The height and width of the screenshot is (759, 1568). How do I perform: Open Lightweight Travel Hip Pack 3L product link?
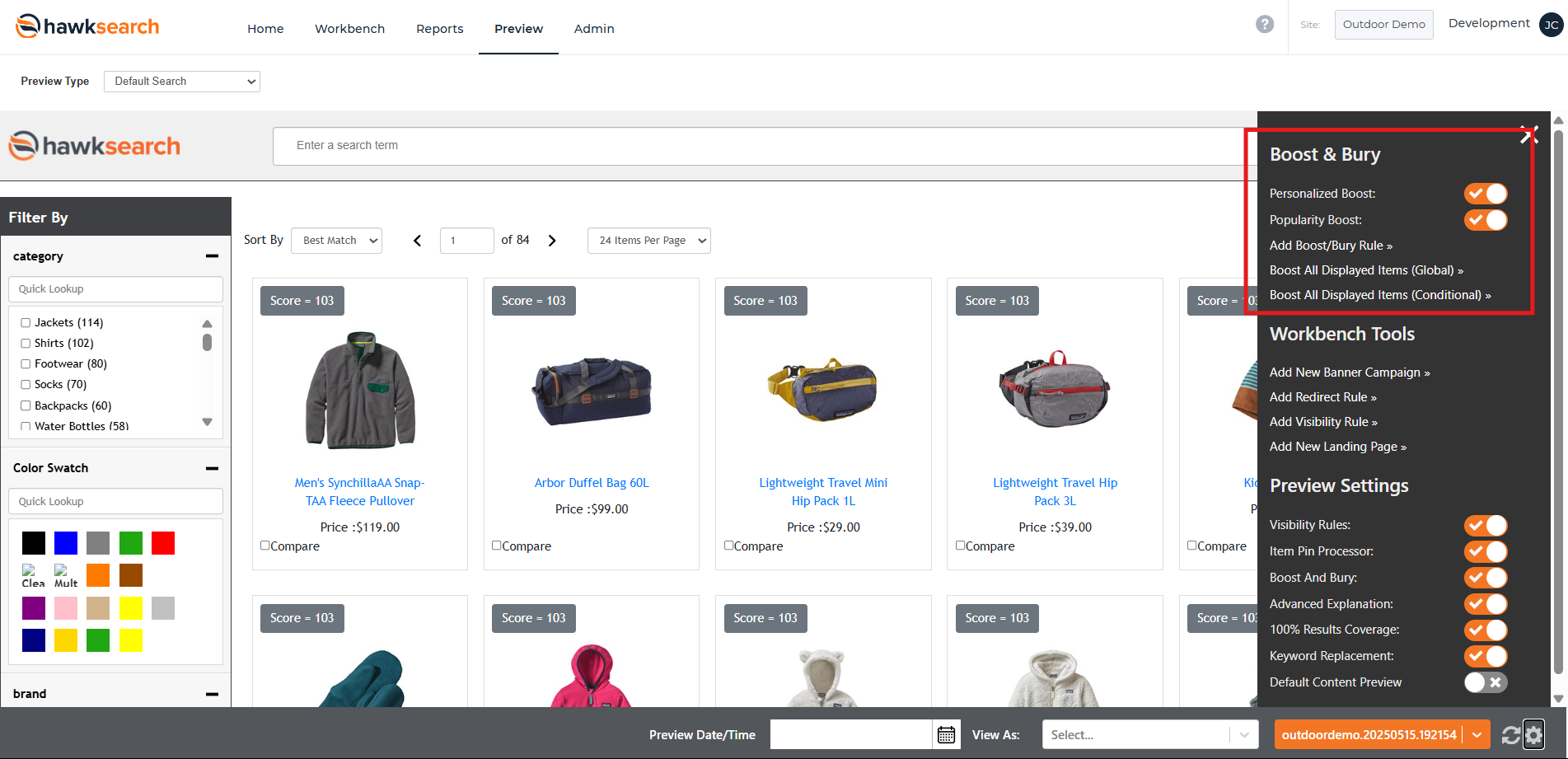(x=1055, y=492)
